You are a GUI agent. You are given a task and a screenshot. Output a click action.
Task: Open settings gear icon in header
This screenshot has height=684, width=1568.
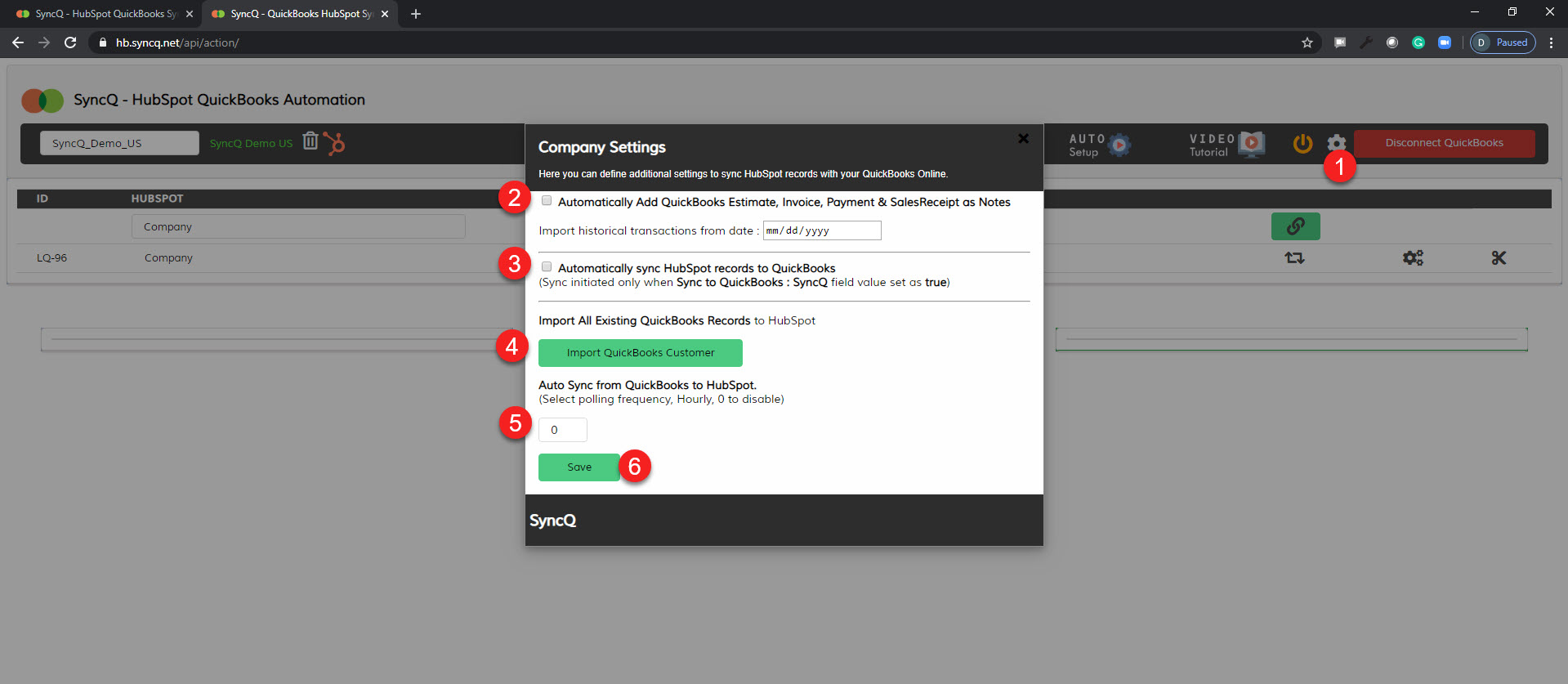[x=1336, y=143]
